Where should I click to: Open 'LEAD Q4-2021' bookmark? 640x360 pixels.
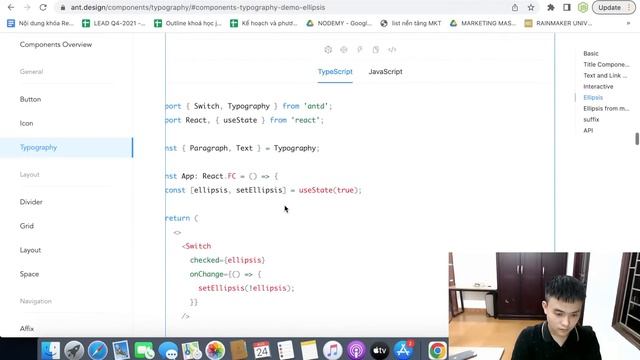pyautogui.click(x=114, y=23)
